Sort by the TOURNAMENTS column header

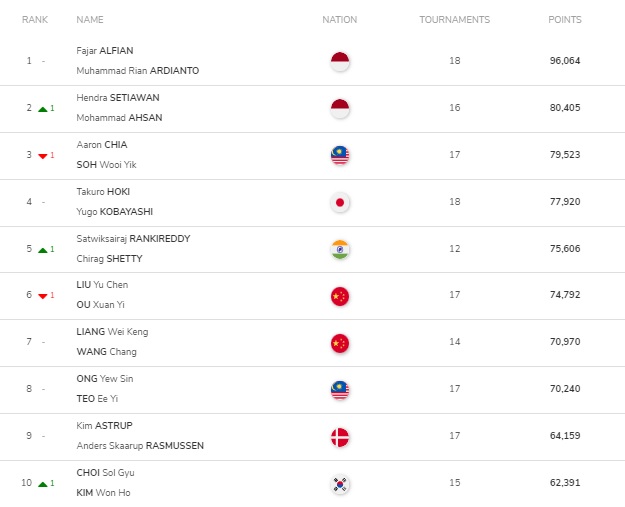454,20
